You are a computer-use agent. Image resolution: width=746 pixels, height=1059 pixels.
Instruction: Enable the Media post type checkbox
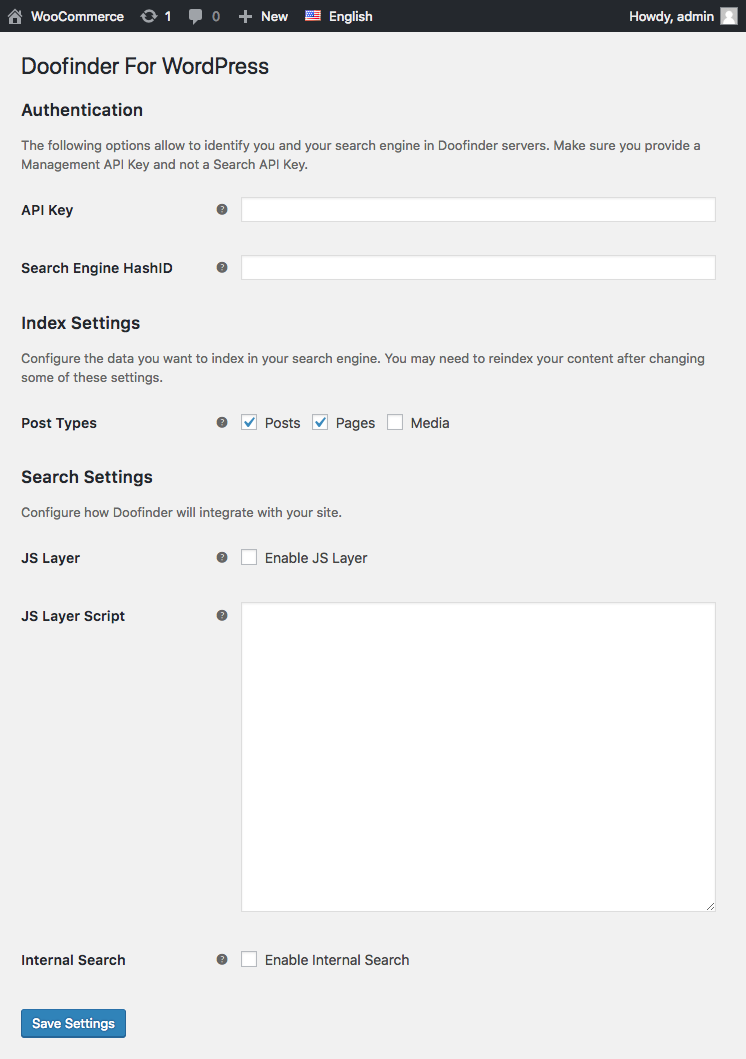pyautogui.click(x=395, y=423)
